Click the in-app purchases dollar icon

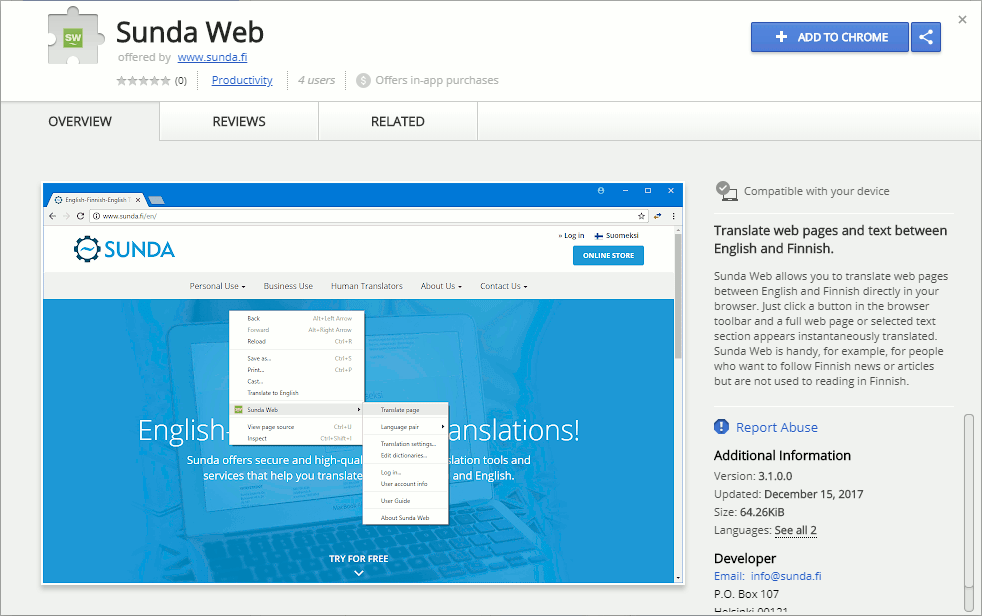(363, 80)
